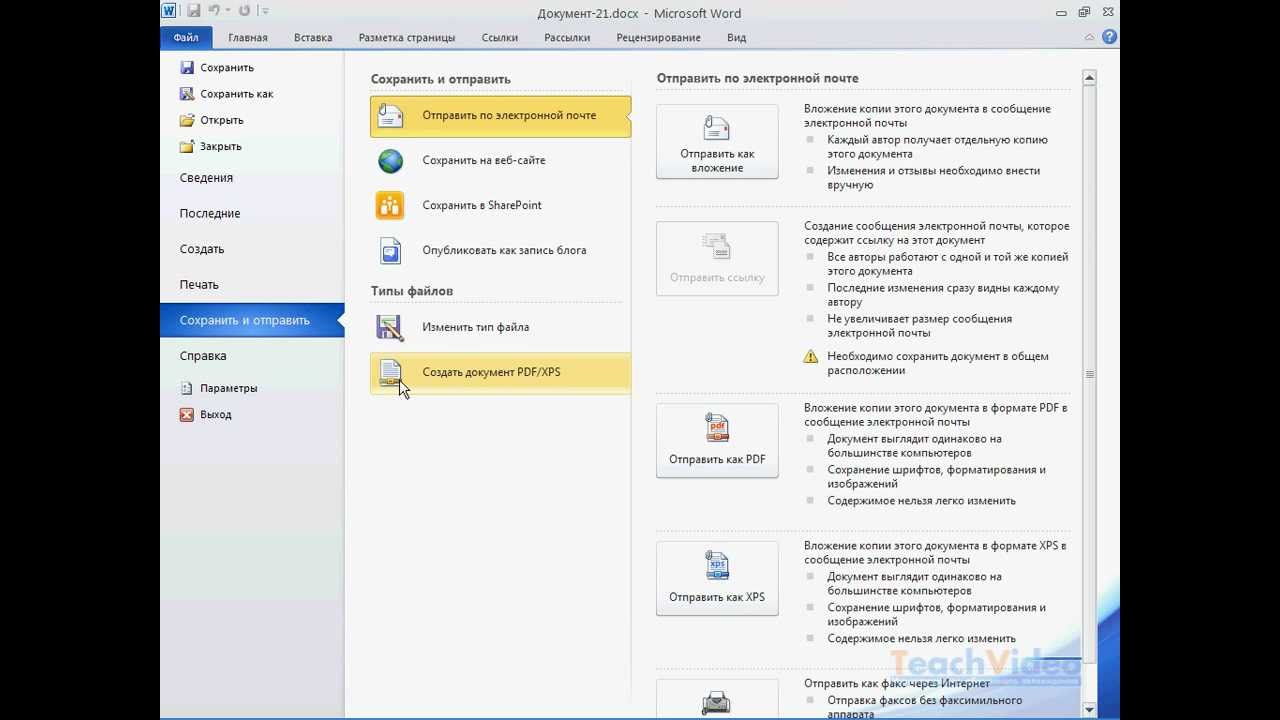This screenshot has height=720, width=1280.
Task: Click the vertical scrollbar thumb
Action: [1089, 374]
